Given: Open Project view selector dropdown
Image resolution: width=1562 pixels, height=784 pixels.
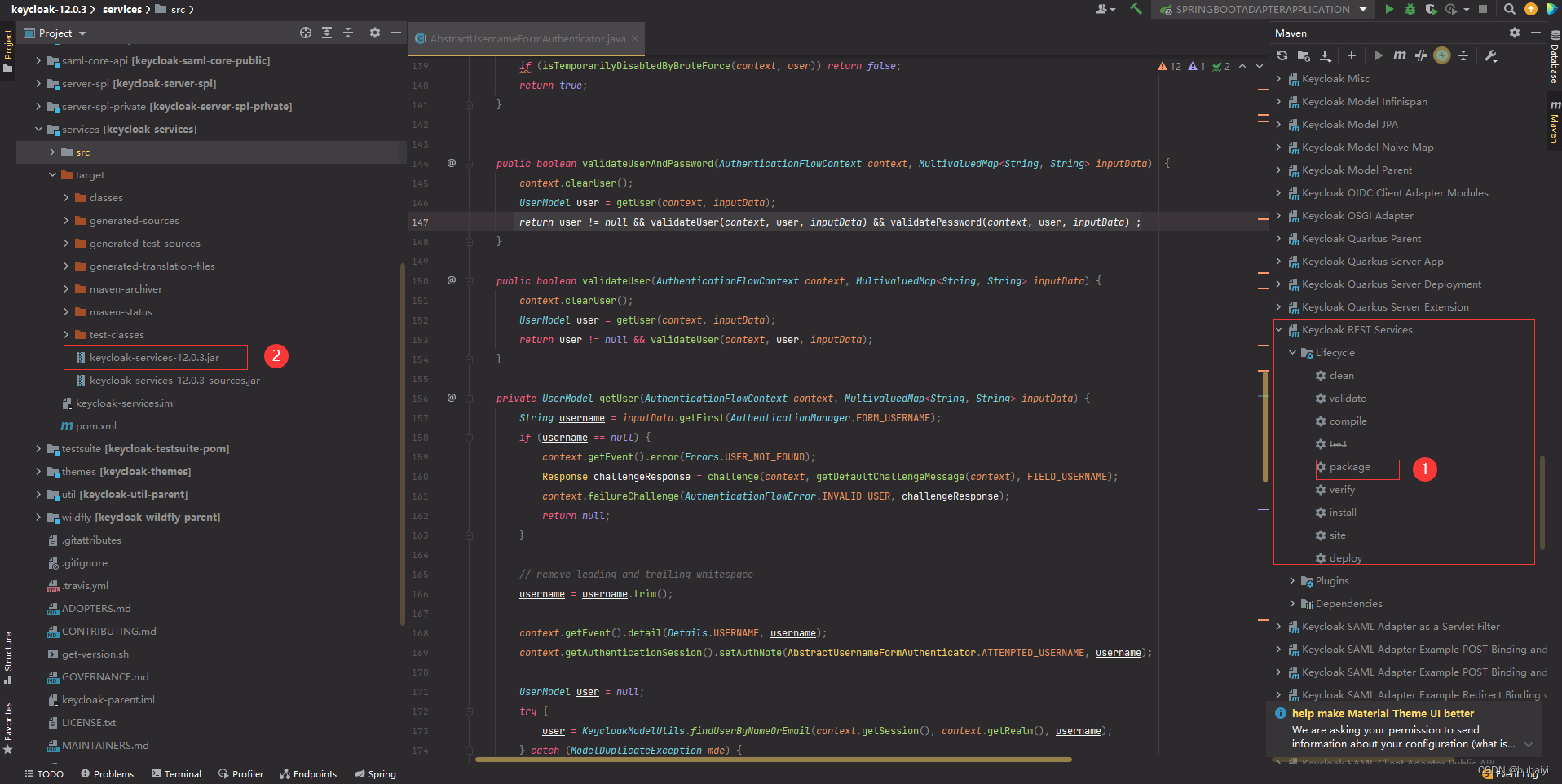Looking at the screenshot, I should pyautogui.click(x=55, y=33).
